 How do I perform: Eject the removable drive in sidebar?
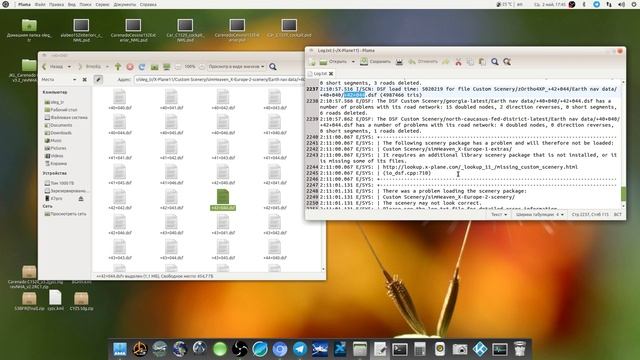(81, 198)
